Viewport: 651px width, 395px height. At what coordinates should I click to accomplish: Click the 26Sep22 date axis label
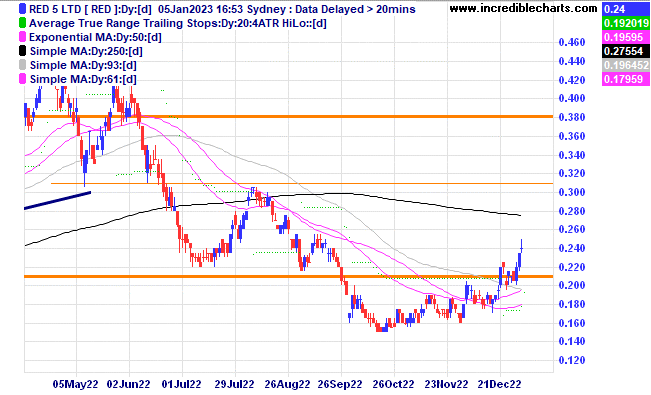pos(340,384)
